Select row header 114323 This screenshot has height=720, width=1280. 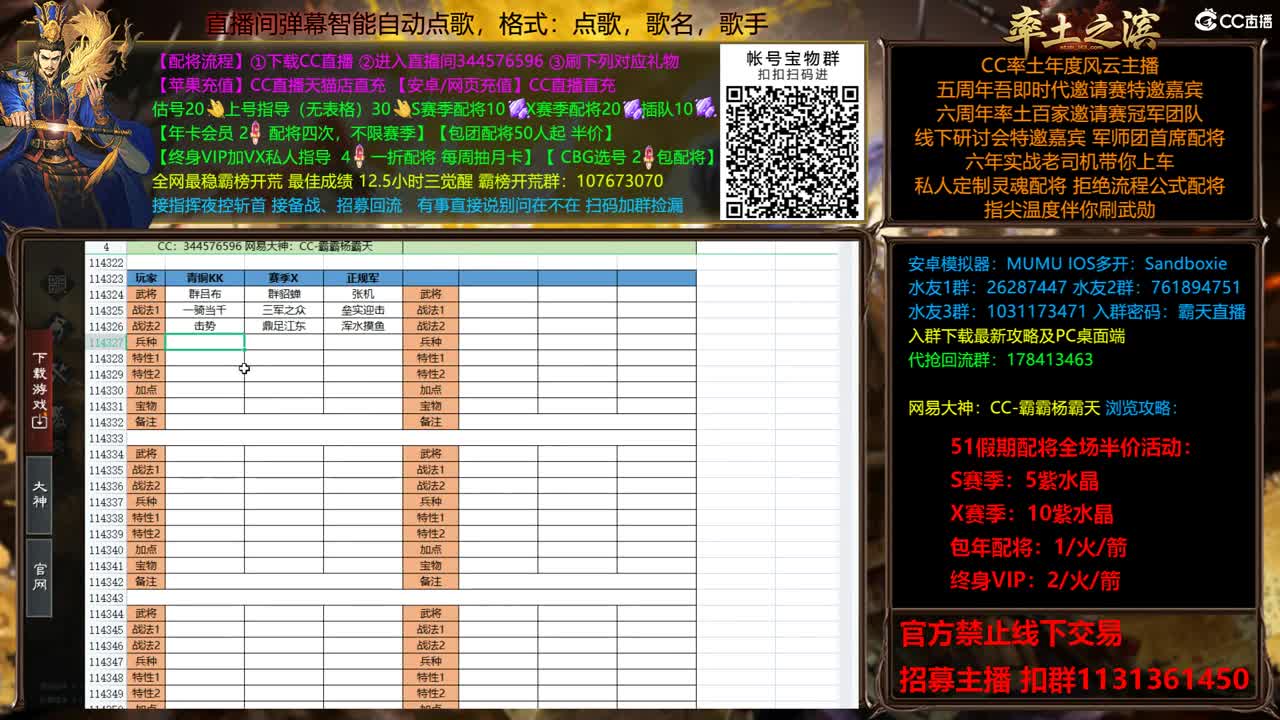tap(105, 278)
